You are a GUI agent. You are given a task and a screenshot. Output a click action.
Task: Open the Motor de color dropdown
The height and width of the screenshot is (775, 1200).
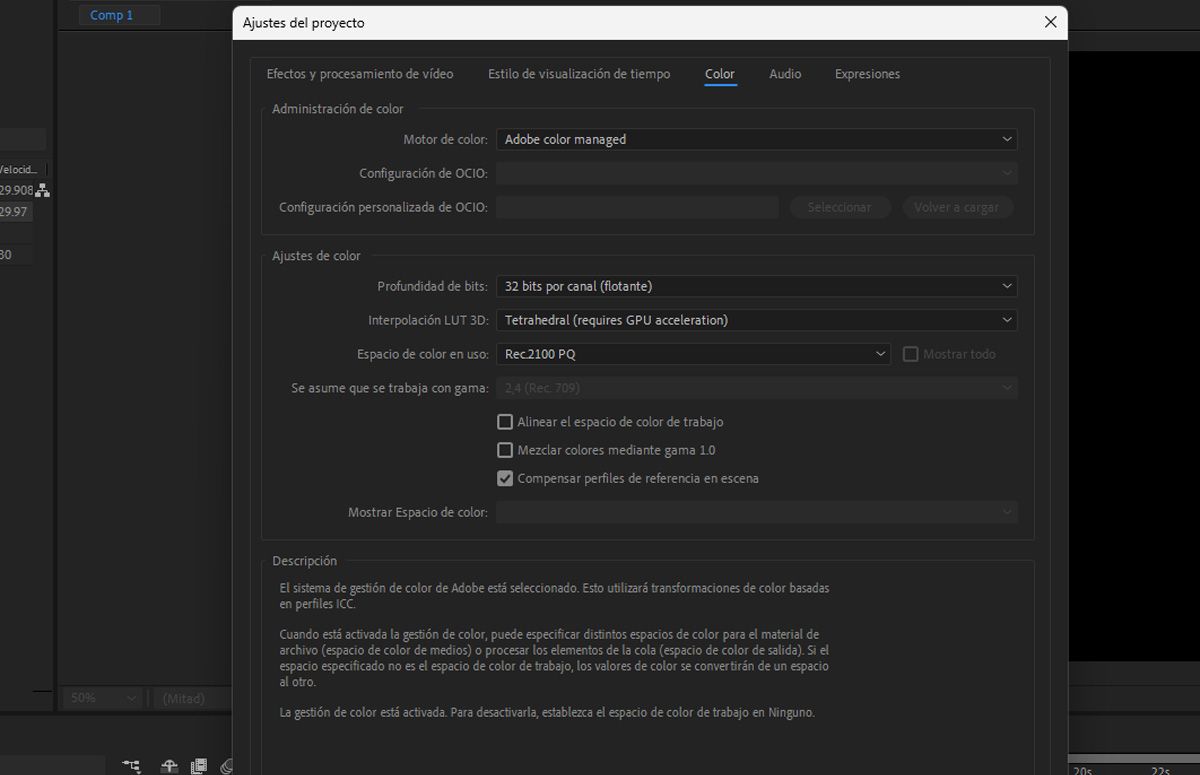(757, 139)
